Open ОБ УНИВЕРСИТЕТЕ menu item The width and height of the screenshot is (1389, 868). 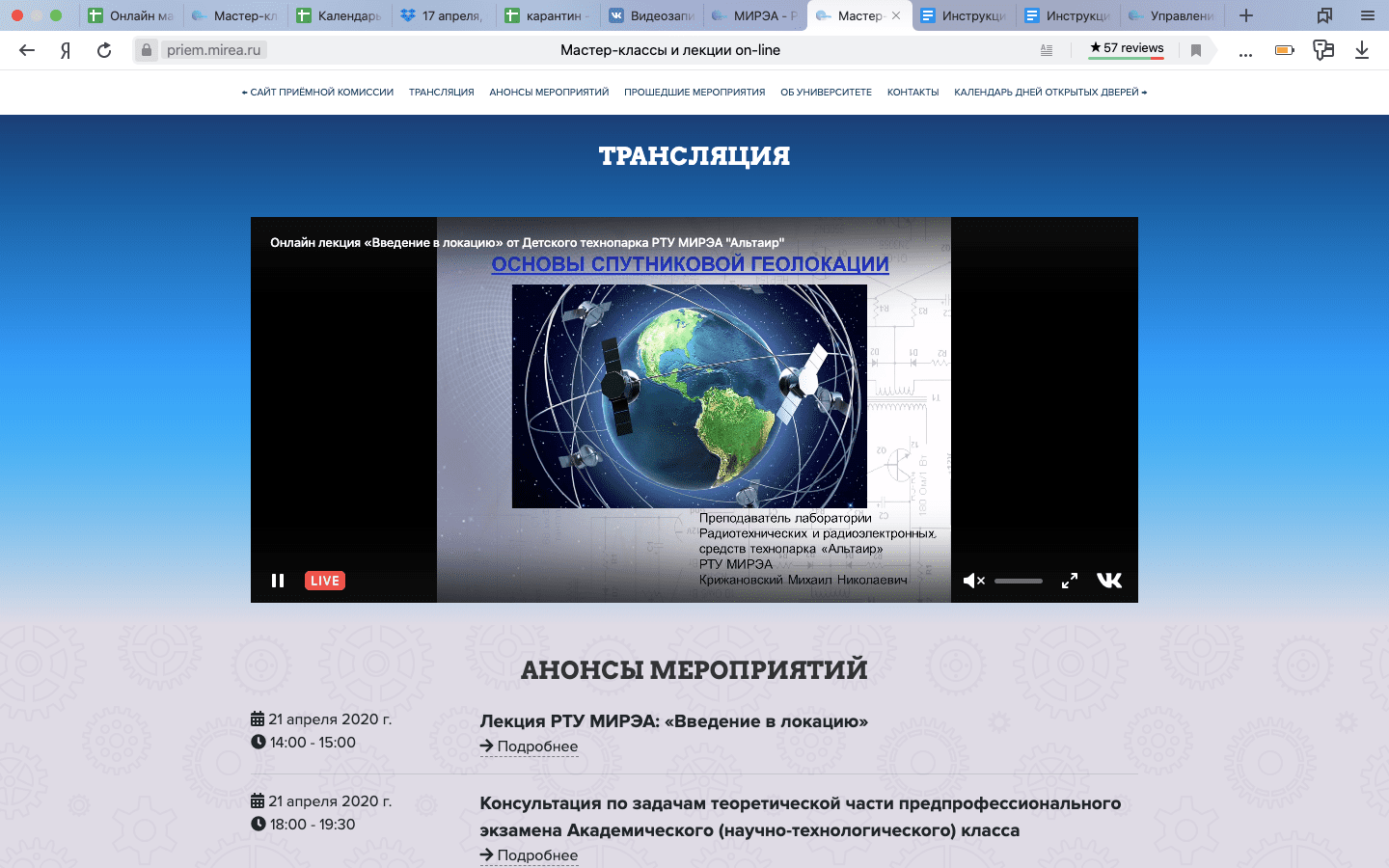pos(826,93)
